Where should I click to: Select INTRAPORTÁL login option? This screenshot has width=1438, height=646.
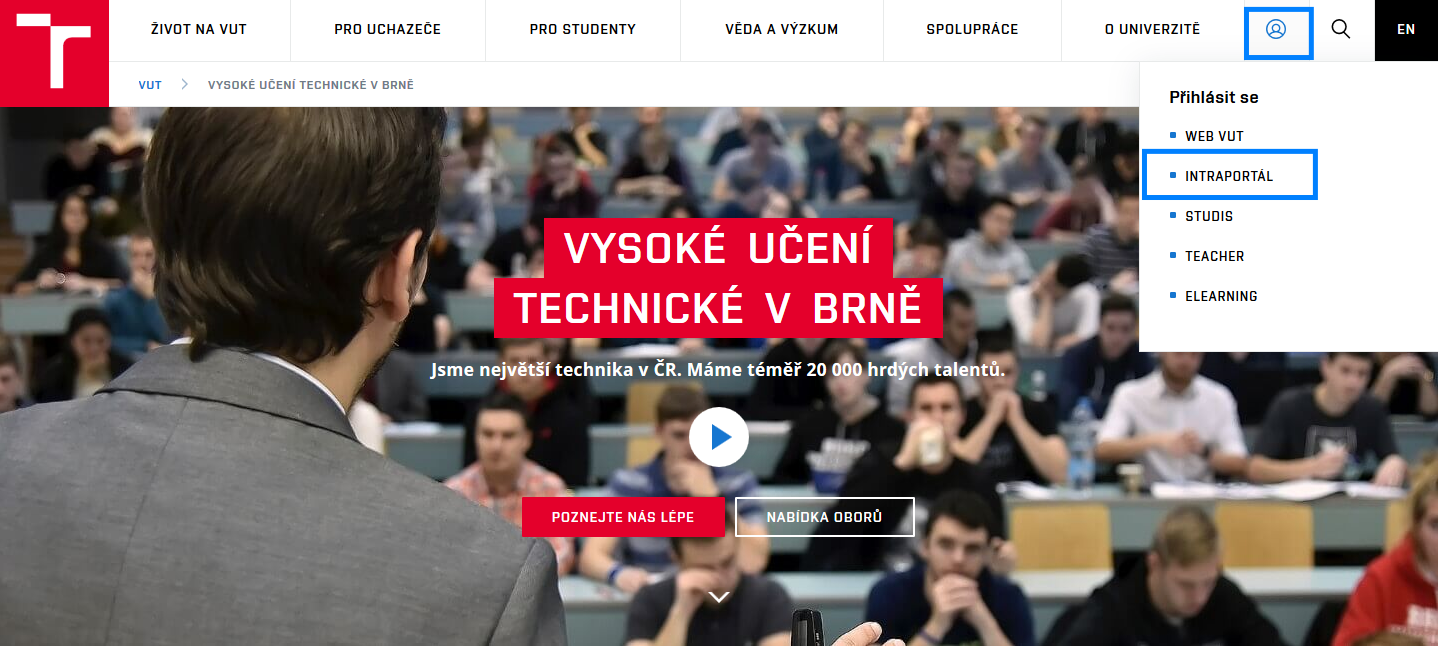click(x=1229, y=176)
